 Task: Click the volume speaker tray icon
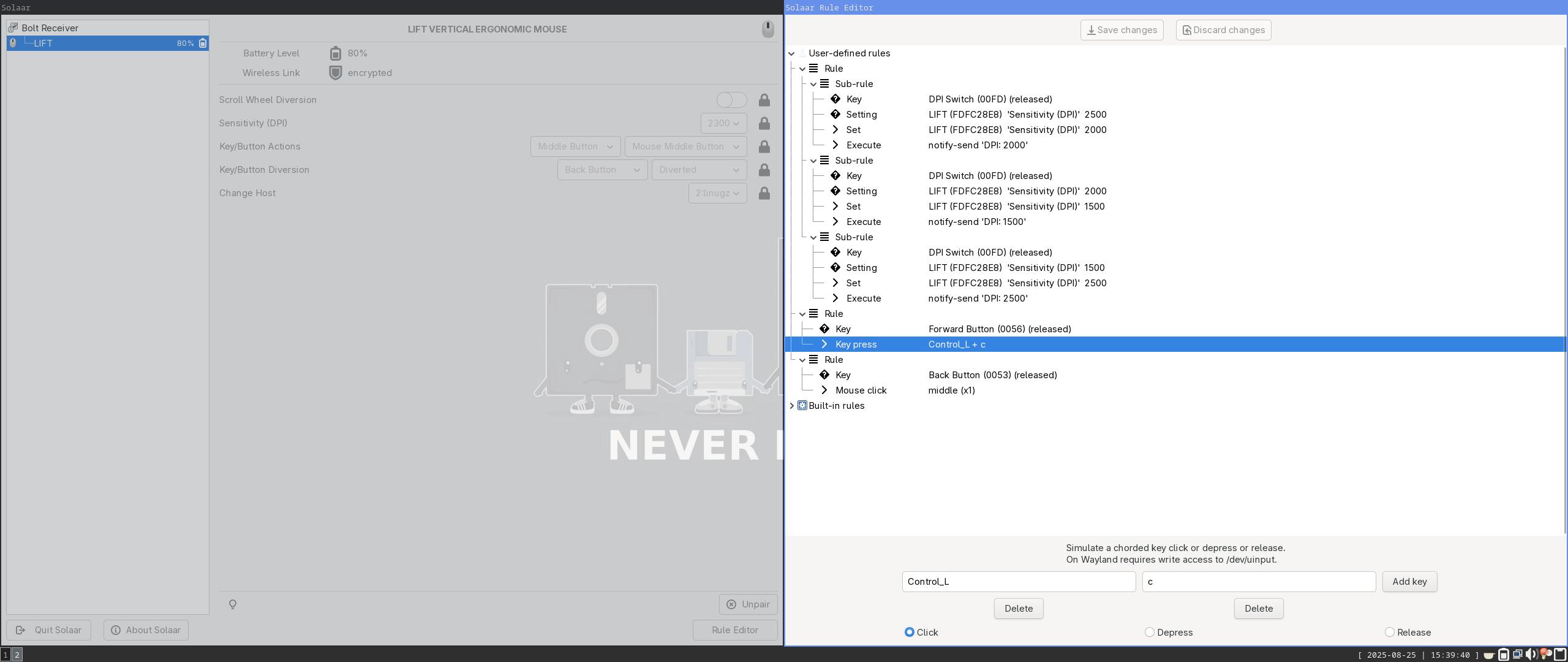1532,655
